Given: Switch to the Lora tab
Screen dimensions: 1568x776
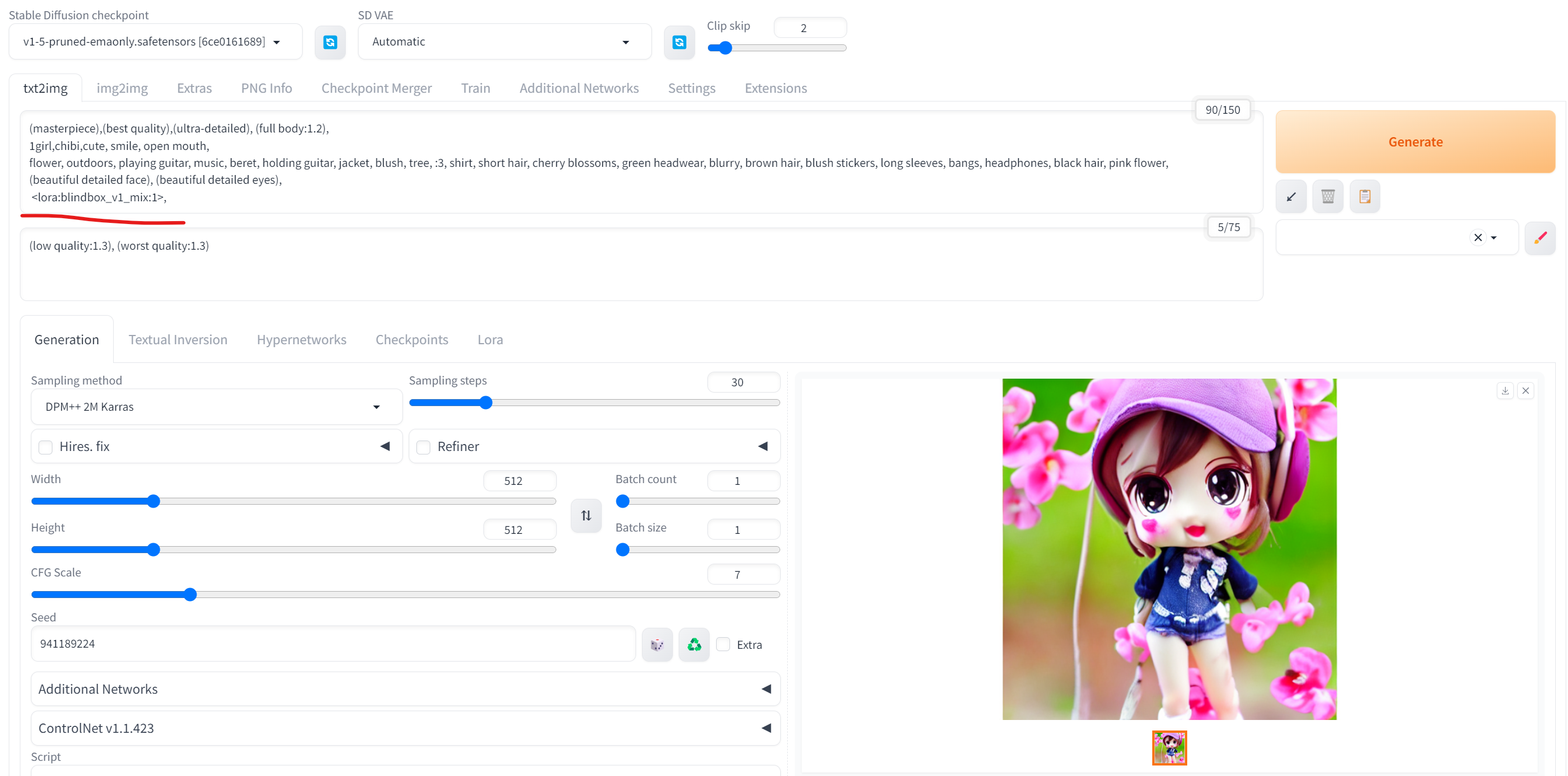Looking at the screenshot, I should [490, 339].
